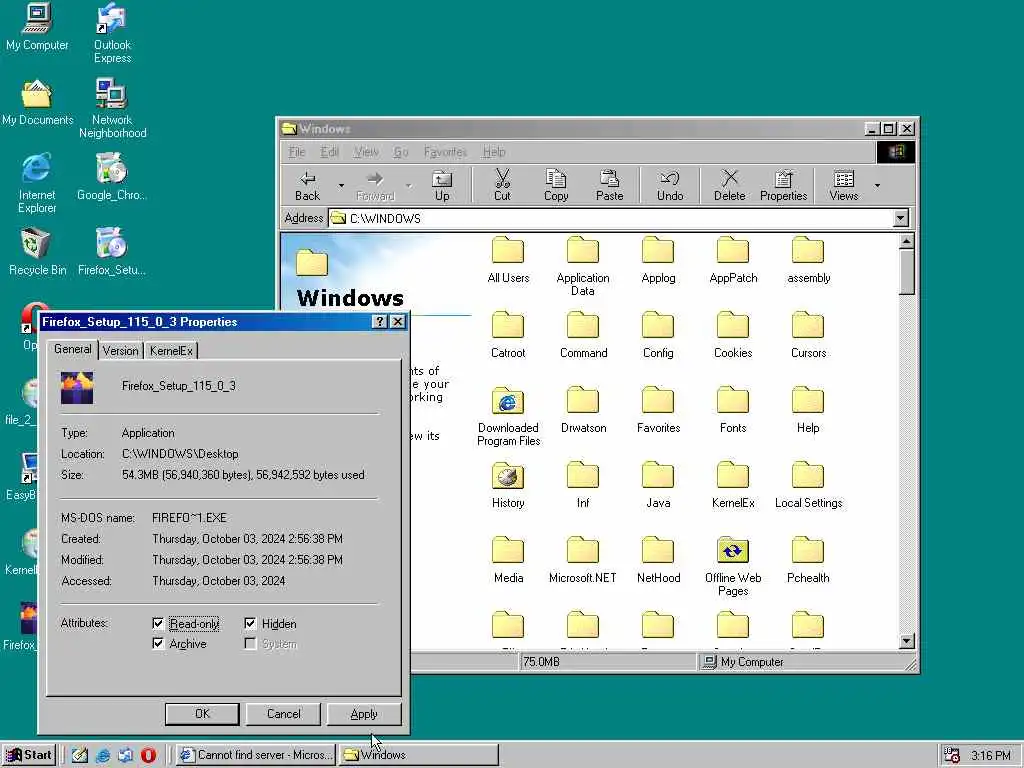This screenshot has width=1024, height=768.
Task: Open the Help menu in explorer
Action: (x=494, y=152)
